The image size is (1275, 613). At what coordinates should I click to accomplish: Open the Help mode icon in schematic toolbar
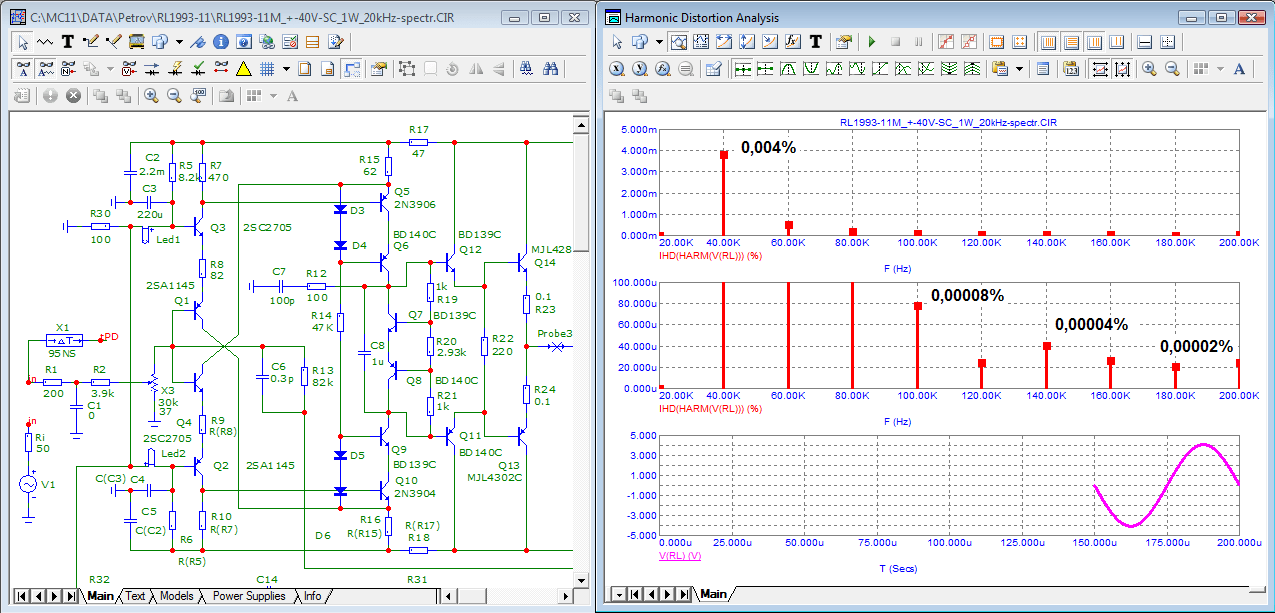point(244,42)
